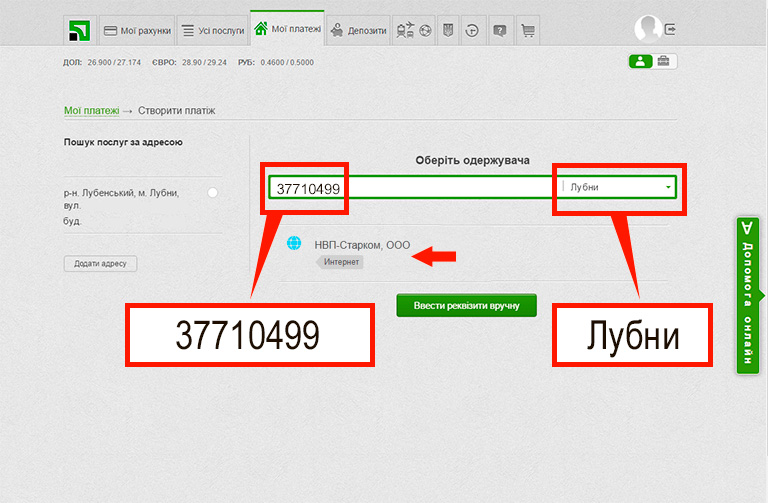Open the archive clock icon in toolbar
Viewport: 768px width, 503px height.
coord(472,31)
